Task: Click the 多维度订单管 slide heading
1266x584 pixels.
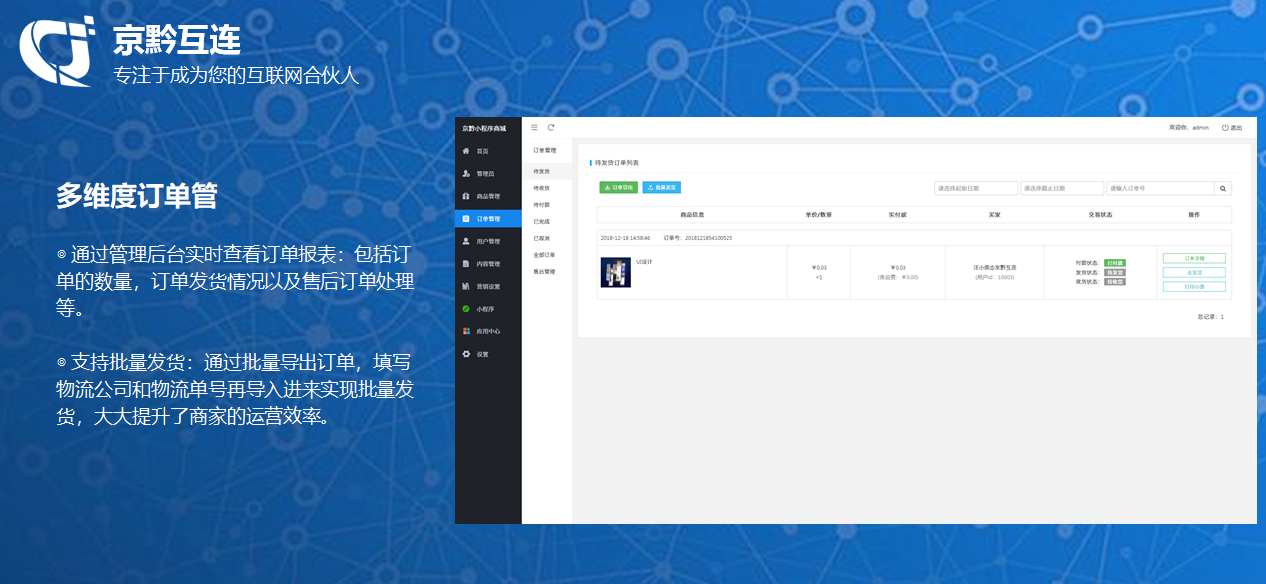Action: coord(136,196)
